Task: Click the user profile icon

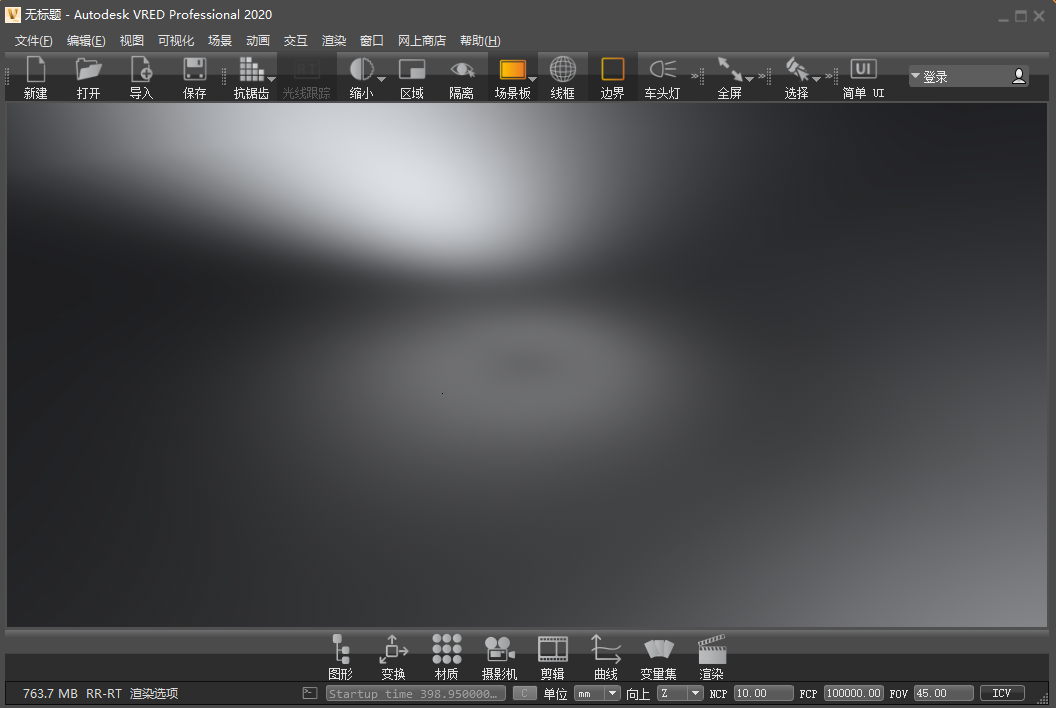Action: tap(1019, 76)
